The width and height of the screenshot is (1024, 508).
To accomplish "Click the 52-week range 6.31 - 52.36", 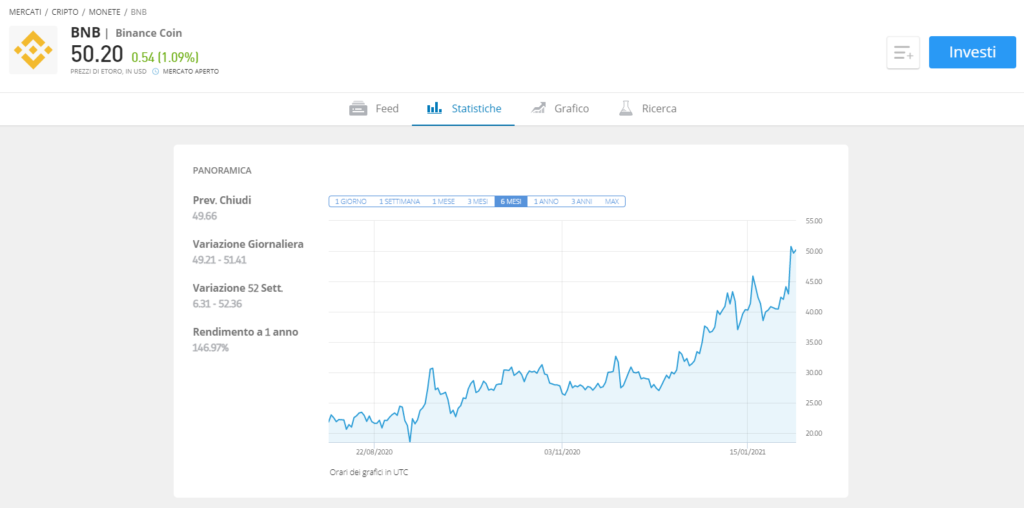I will tap(217, 304).
